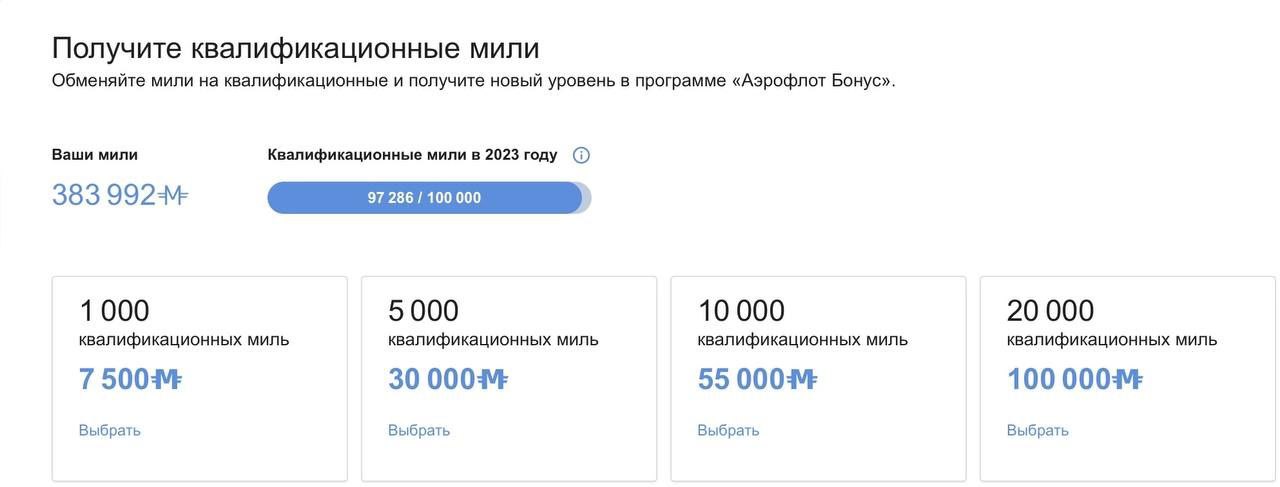Click the 20 000 card title
Image resolution: width=1280 pixels, height=487 pixels.
(x=1050, y=311)
